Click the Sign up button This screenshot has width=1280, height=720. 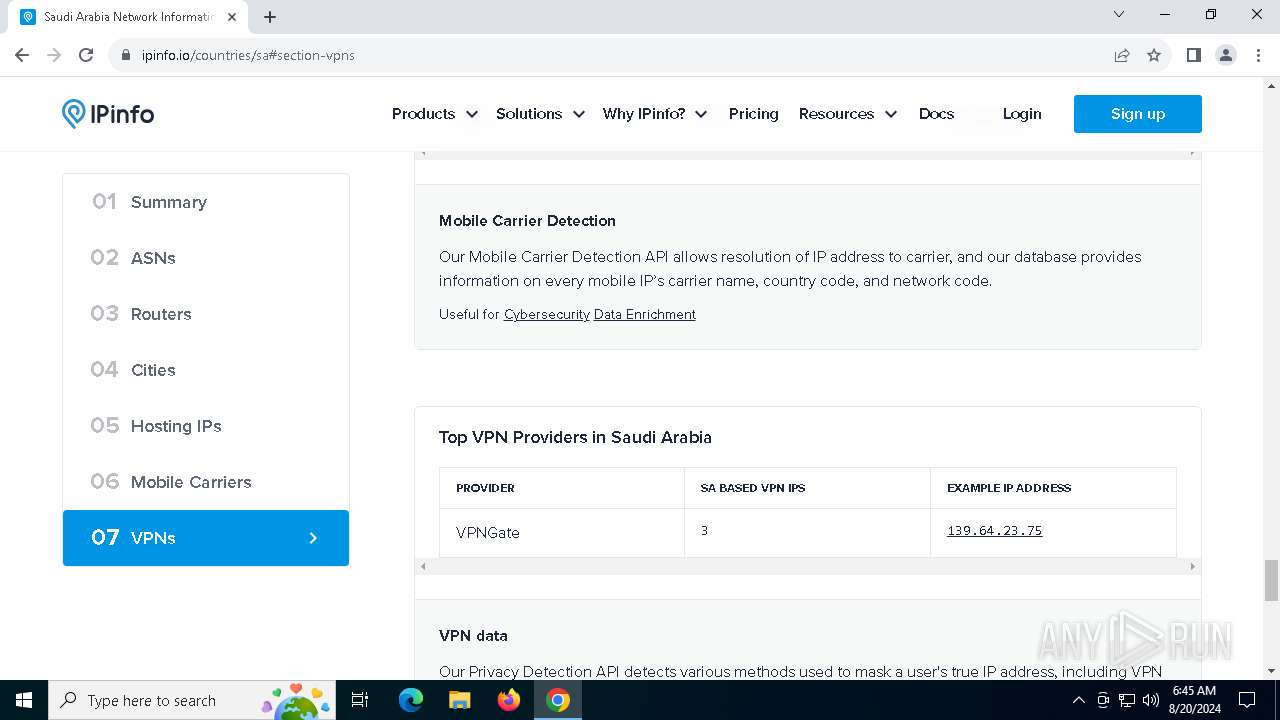pos(1138,114)
